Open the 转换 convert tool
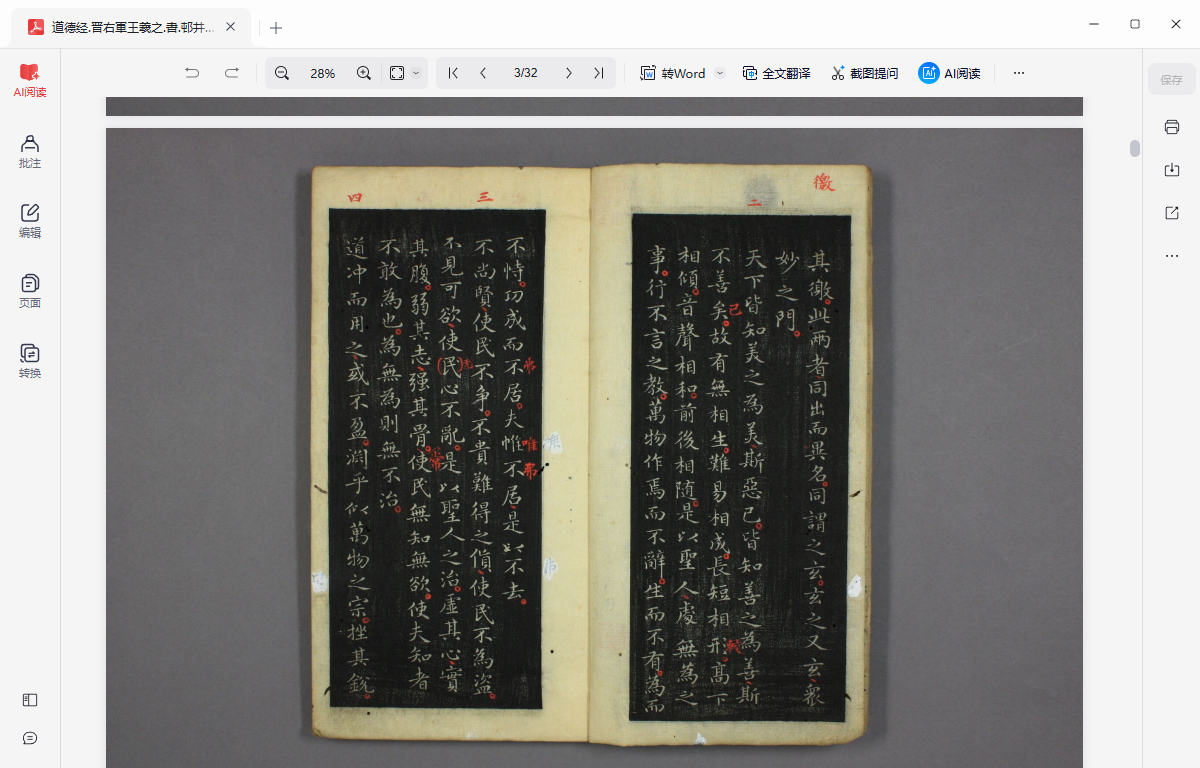The width and height of the screenshot is (1200, 768). pos(30,361)
